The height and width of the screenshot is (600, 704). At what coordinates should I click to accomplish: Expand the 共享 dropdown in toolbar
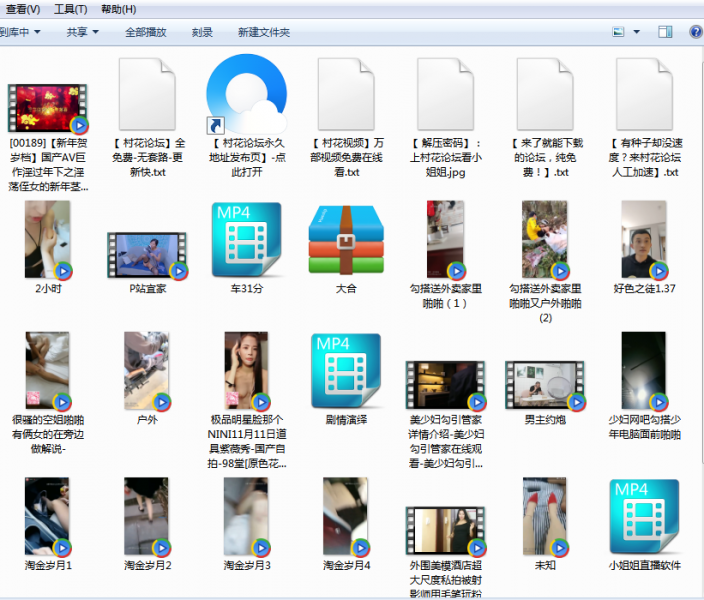82,32
